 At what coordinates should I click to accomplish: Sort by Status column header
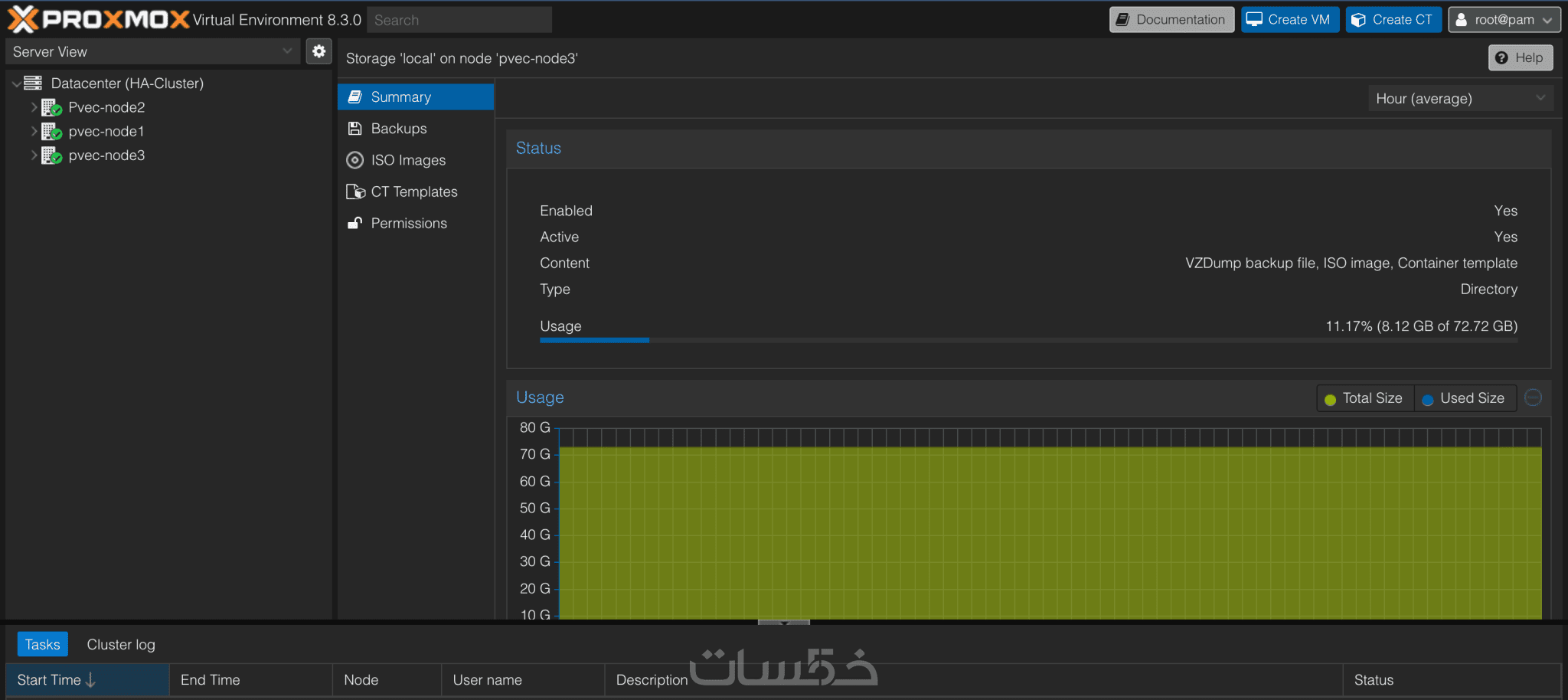coord(1452,679)
